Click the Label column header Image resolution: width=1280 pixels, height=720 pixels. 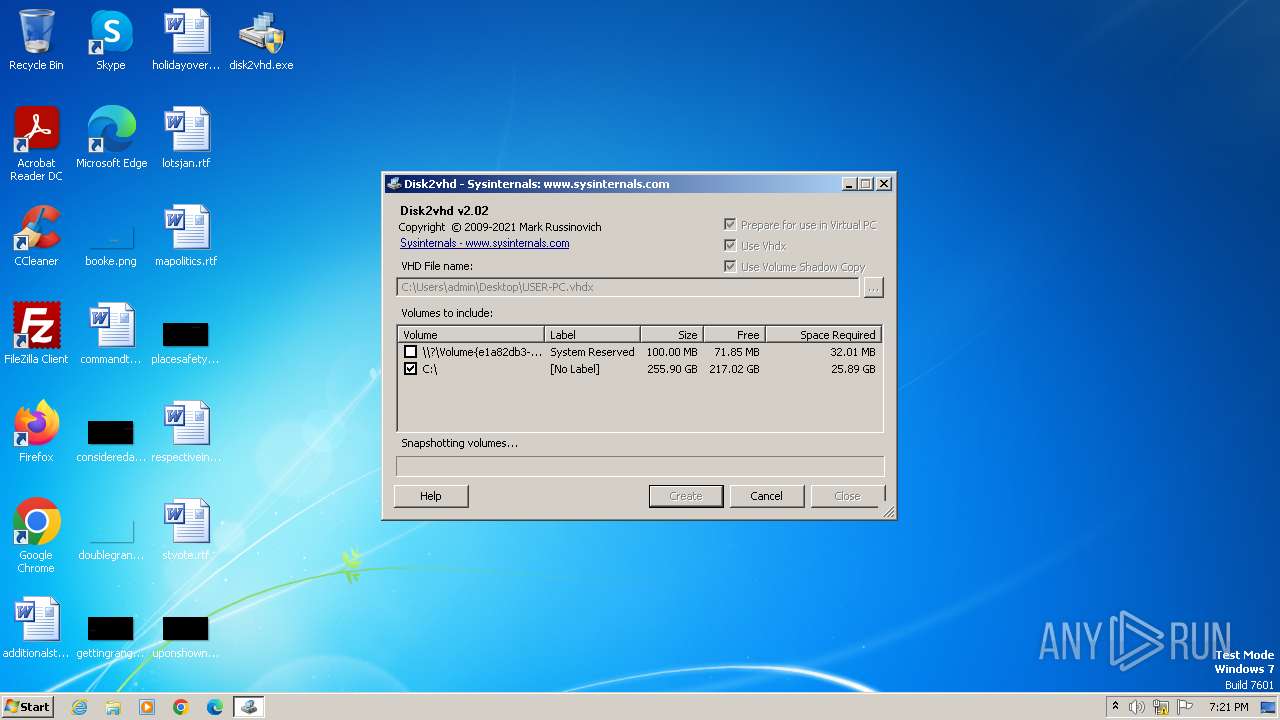(x=592, y=335)
